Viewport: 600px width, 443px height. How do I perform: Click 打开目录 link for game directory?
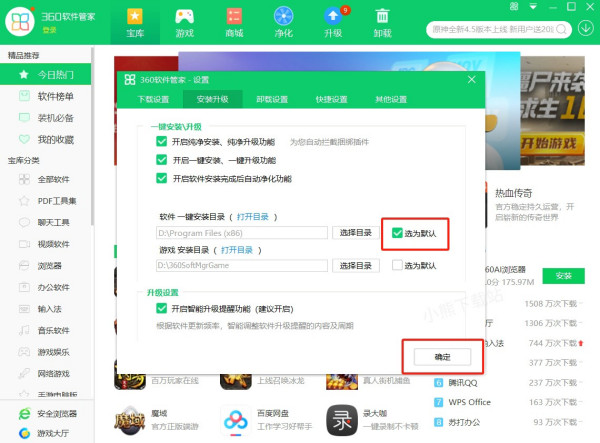tap(237, 250)
